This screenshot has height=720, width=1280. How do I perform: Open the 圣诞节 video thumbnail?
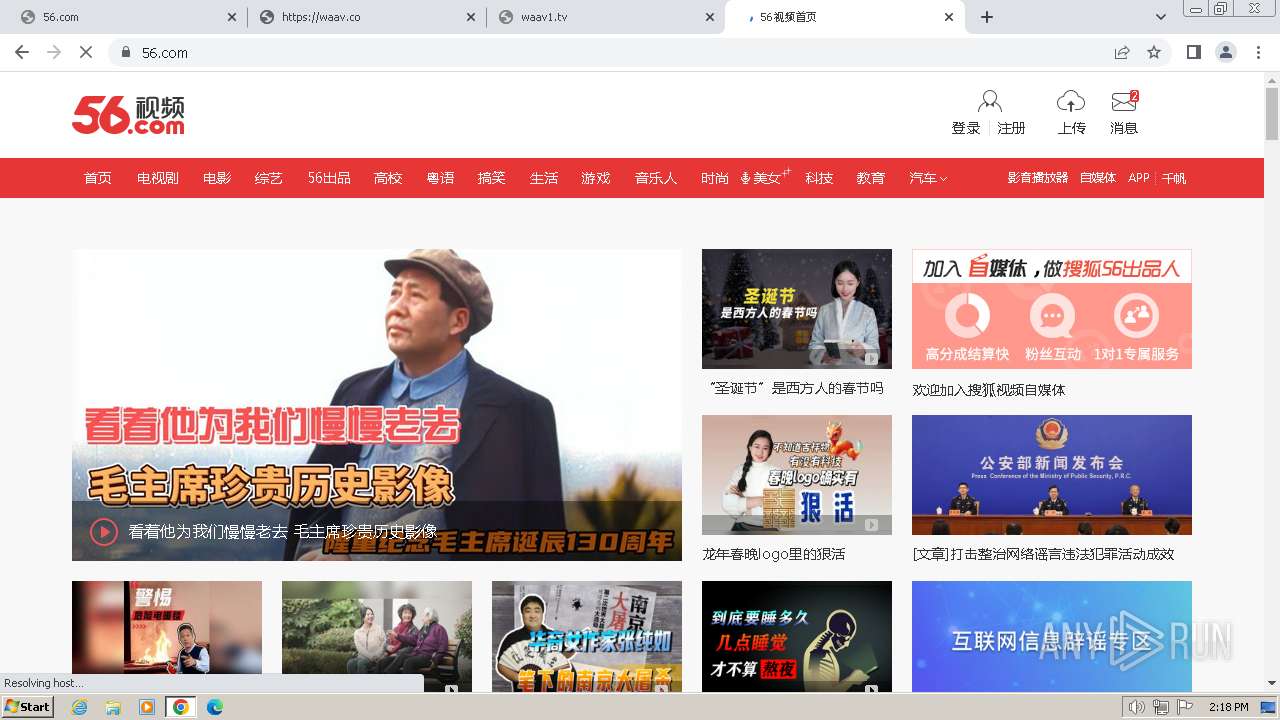click(797, 309)
